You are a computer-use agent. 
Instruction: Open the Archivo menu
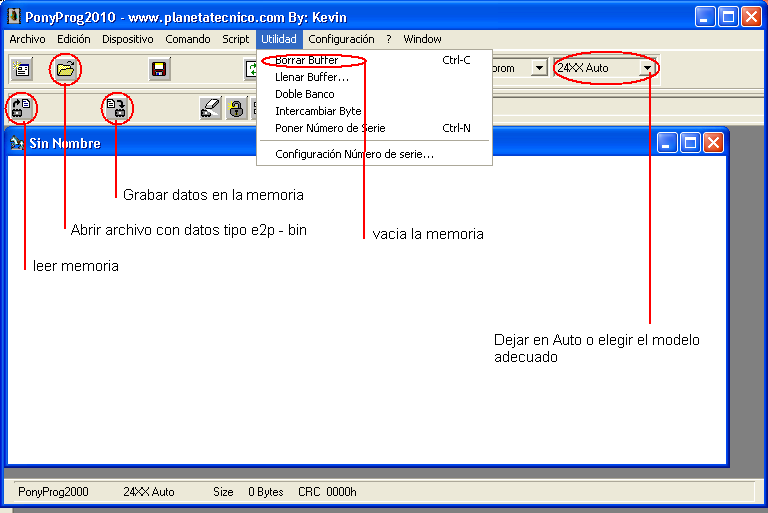tap(27, 39)
